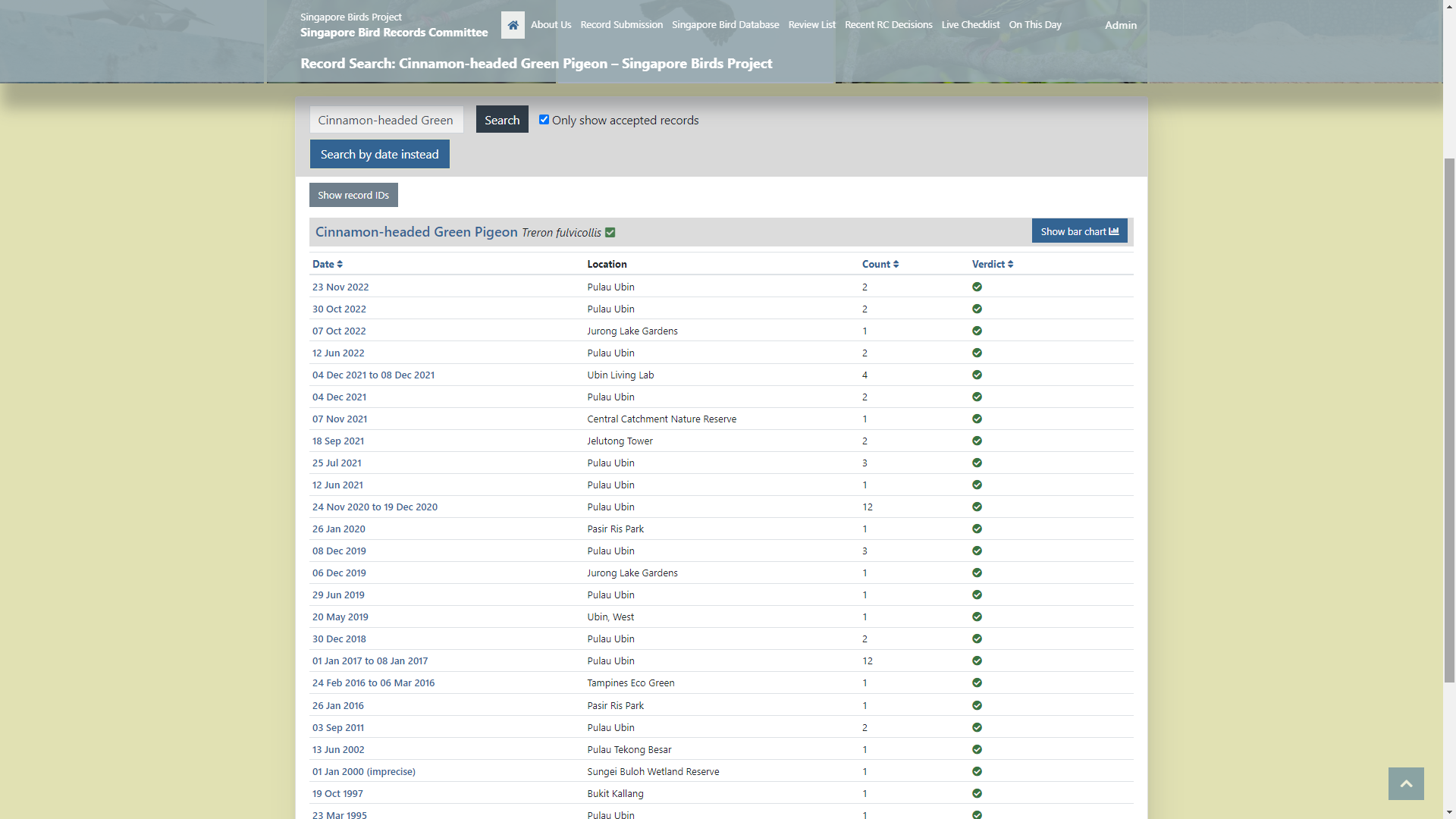Click the green check badge beside Treron fulvicollis

610,233
